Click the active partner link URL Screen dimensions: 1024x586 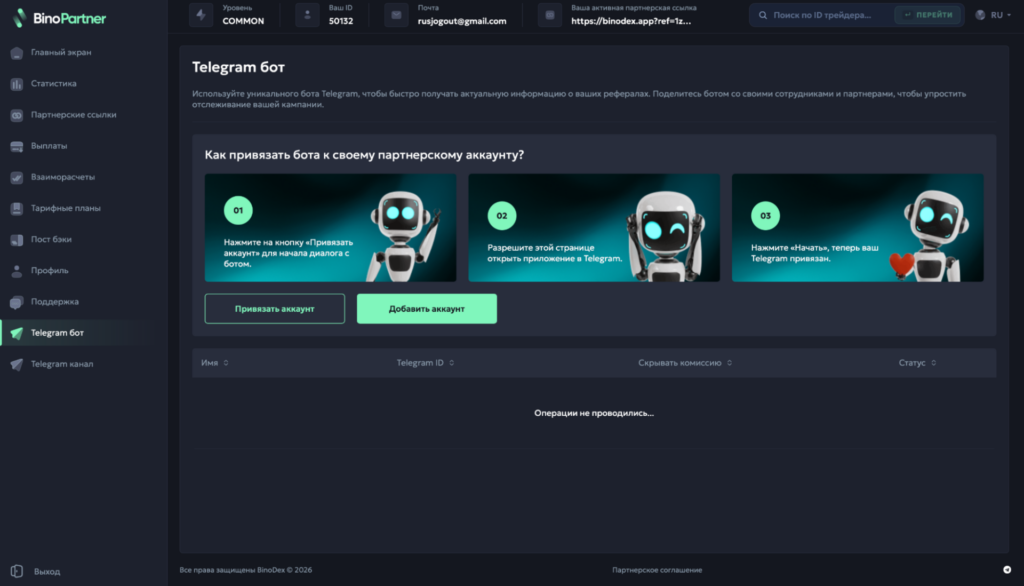coord(631,21)
